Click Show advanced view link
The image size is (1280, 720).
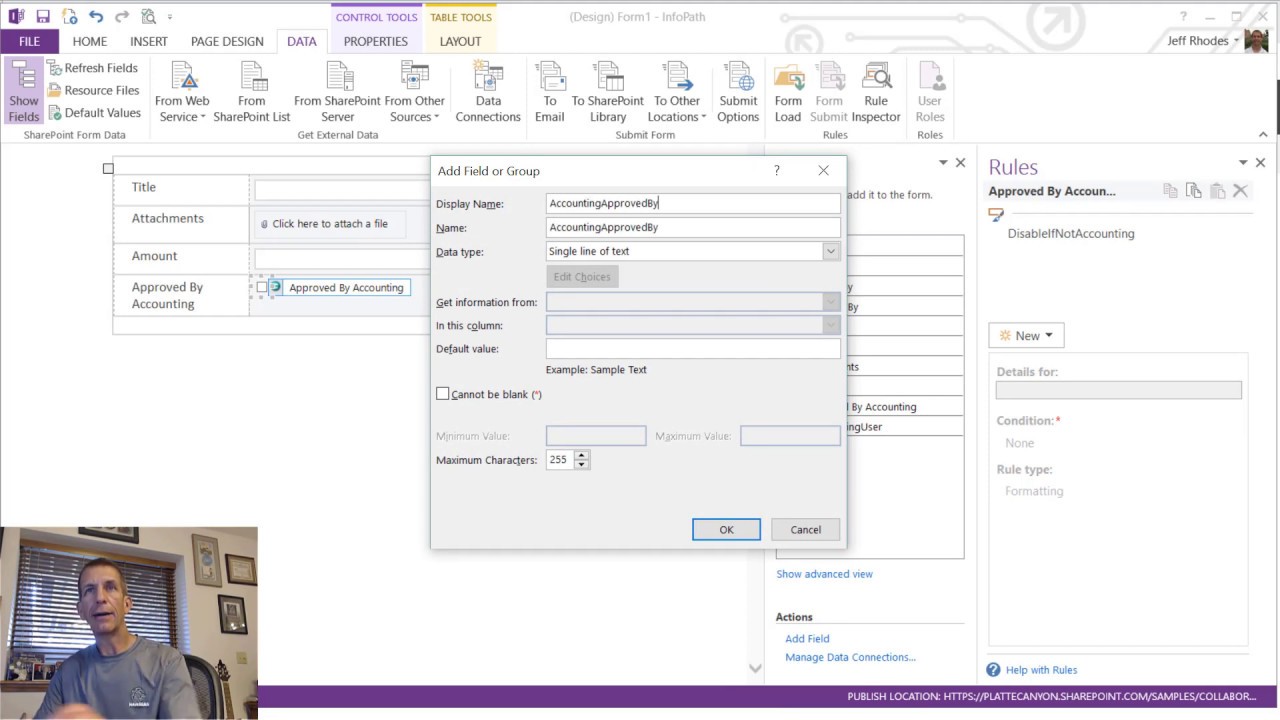click(x=824, y=574)
